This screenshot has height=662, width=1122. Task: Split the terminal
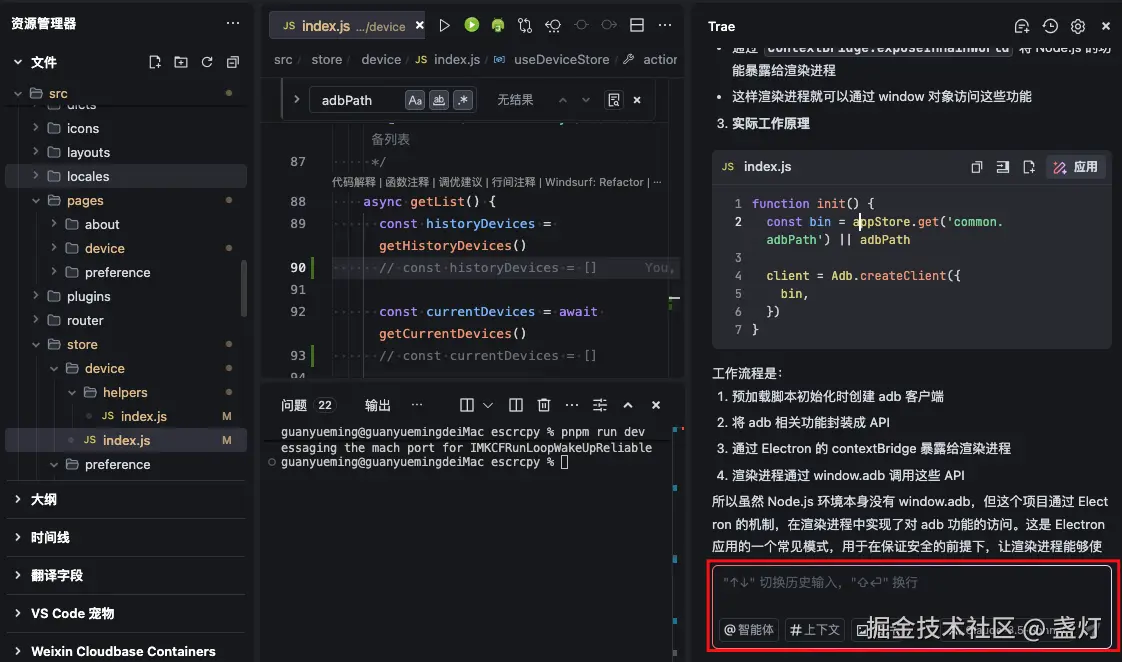coord(515,405)
